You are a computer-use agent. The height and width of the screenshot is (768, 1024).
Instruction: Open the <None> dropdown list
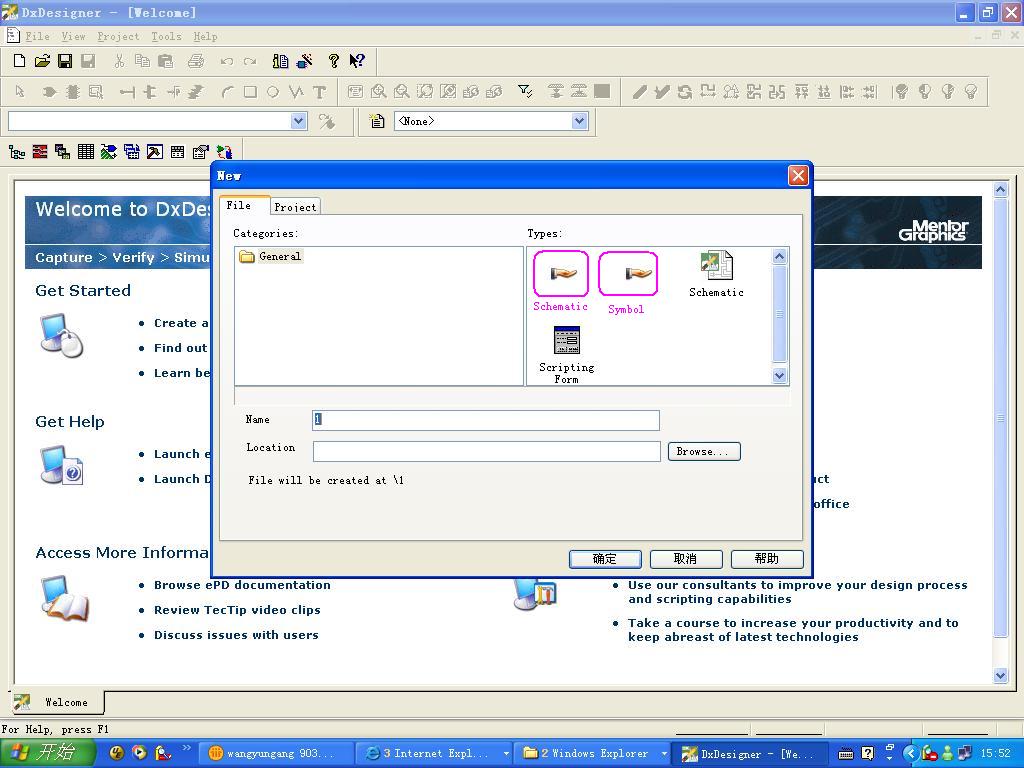(579, 121)
